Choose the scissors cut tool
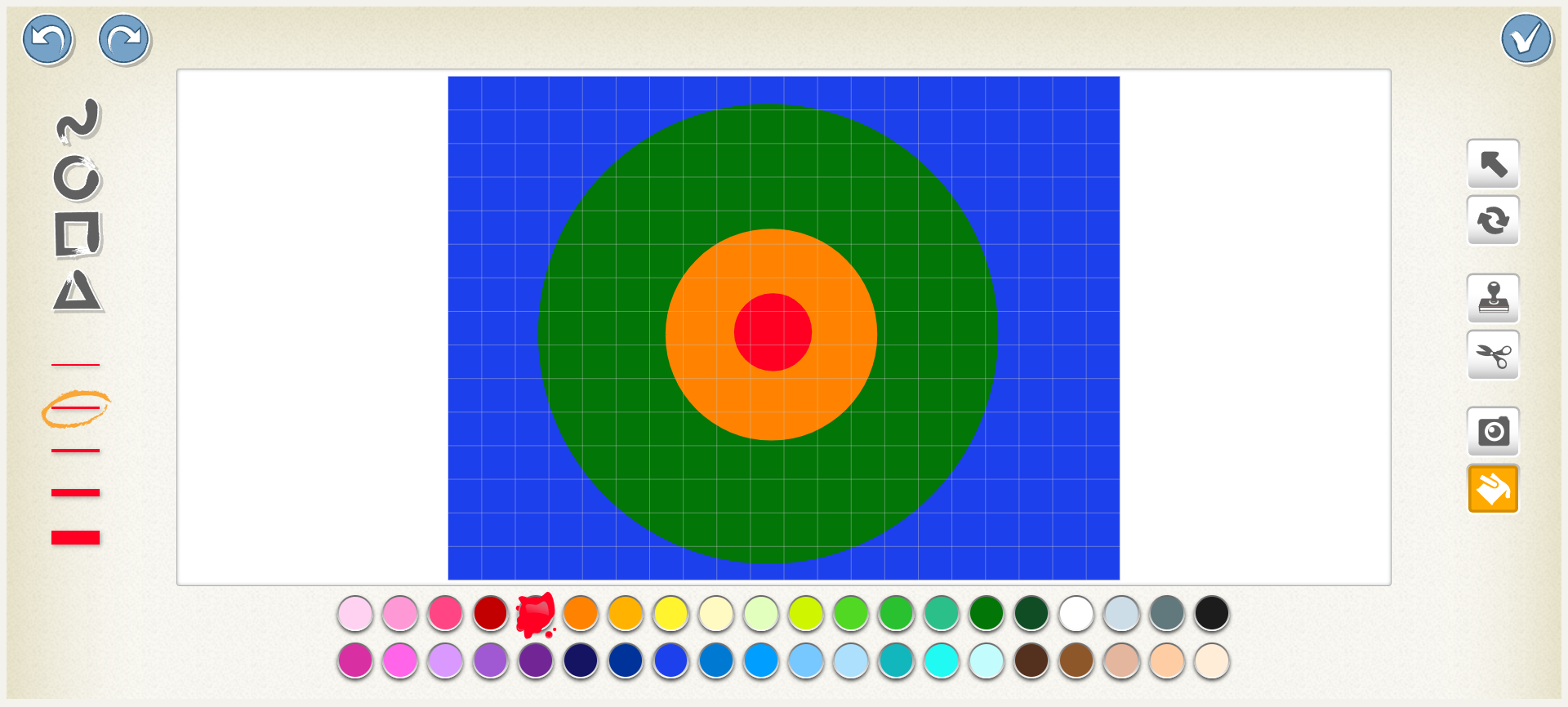 pos(1493,356)
